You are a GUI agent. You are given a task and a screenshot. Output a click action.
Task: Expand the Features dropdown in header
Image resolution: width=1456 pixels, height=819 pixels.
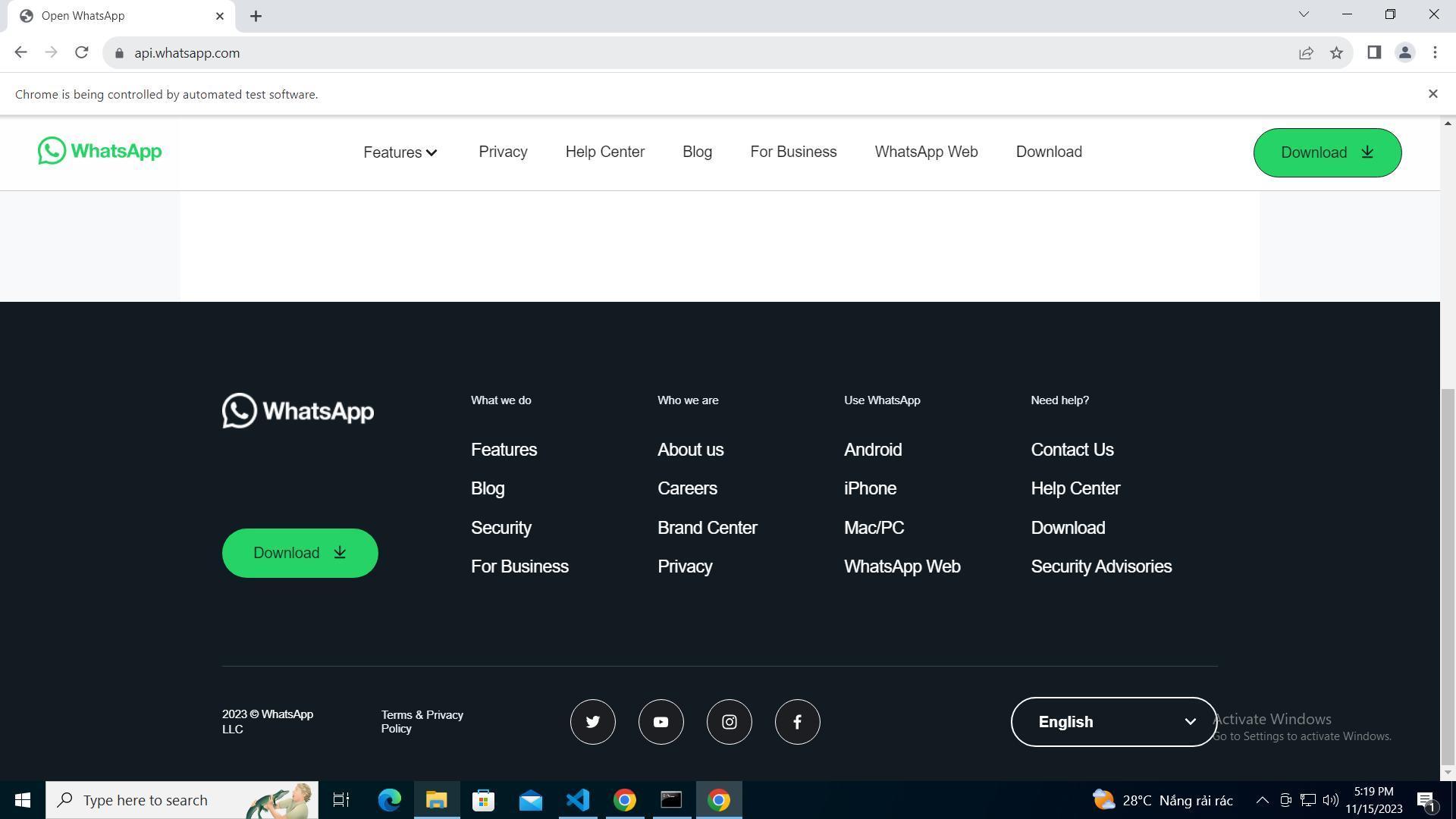tap(400, 152)
